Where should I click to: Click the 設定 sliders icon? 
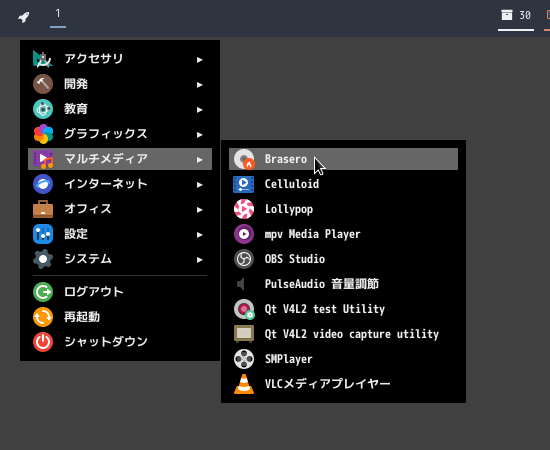[43, 234]
